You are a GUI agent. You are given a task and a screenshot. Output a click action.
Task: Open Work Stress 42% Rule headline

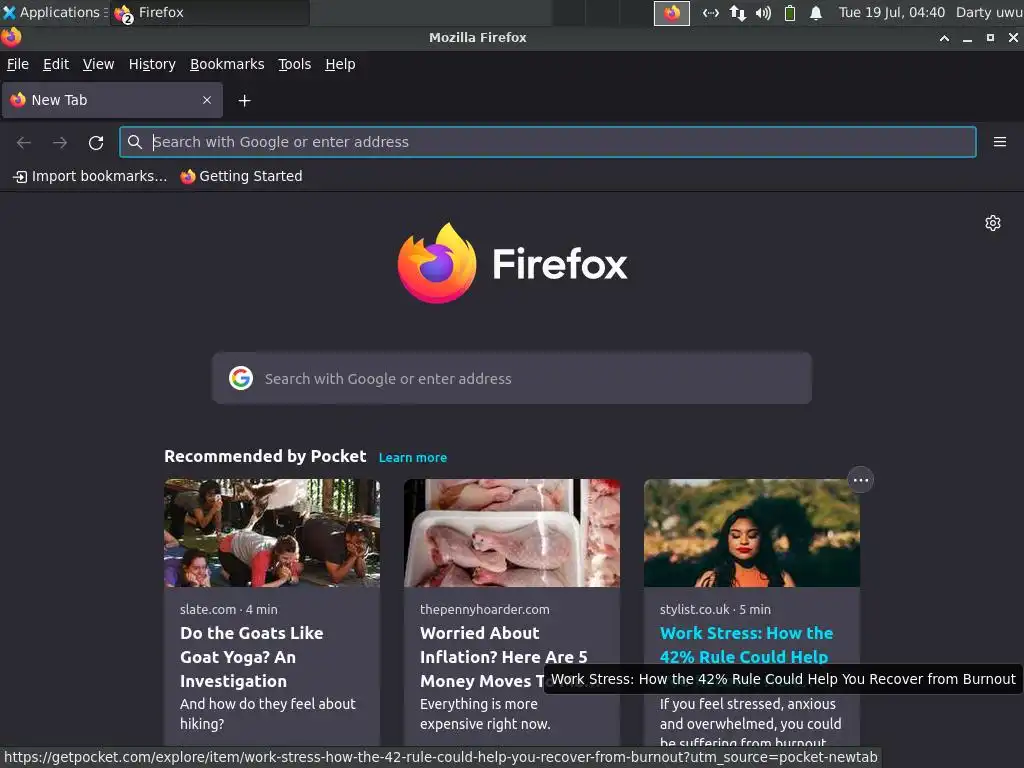[x=746, y=645]
